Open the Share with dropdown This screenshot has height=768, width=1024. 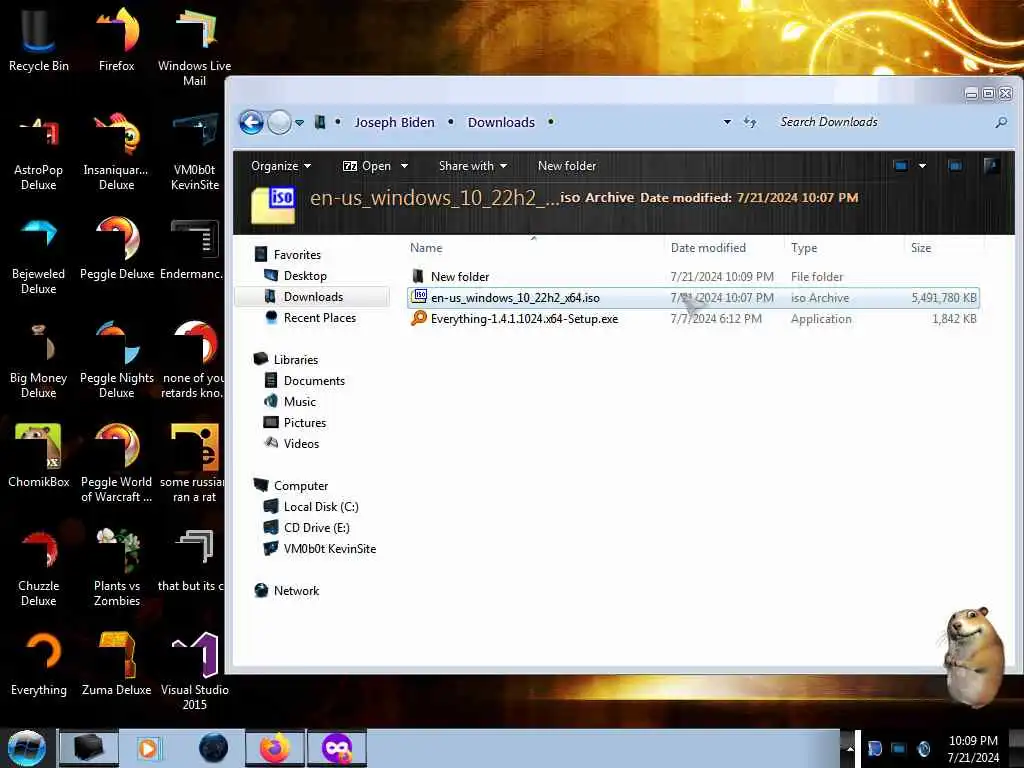pos(473,166)
